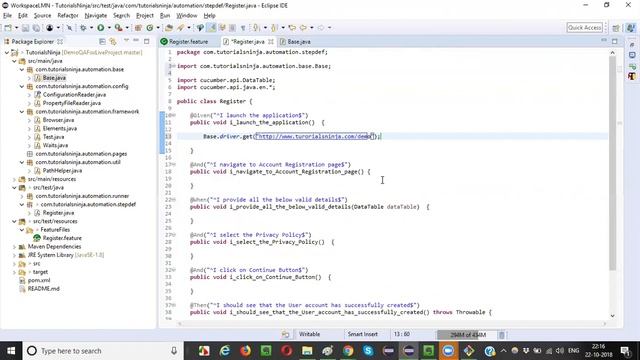Toggle import folding at line 3

pyautogui.click(x=174, y=66)
